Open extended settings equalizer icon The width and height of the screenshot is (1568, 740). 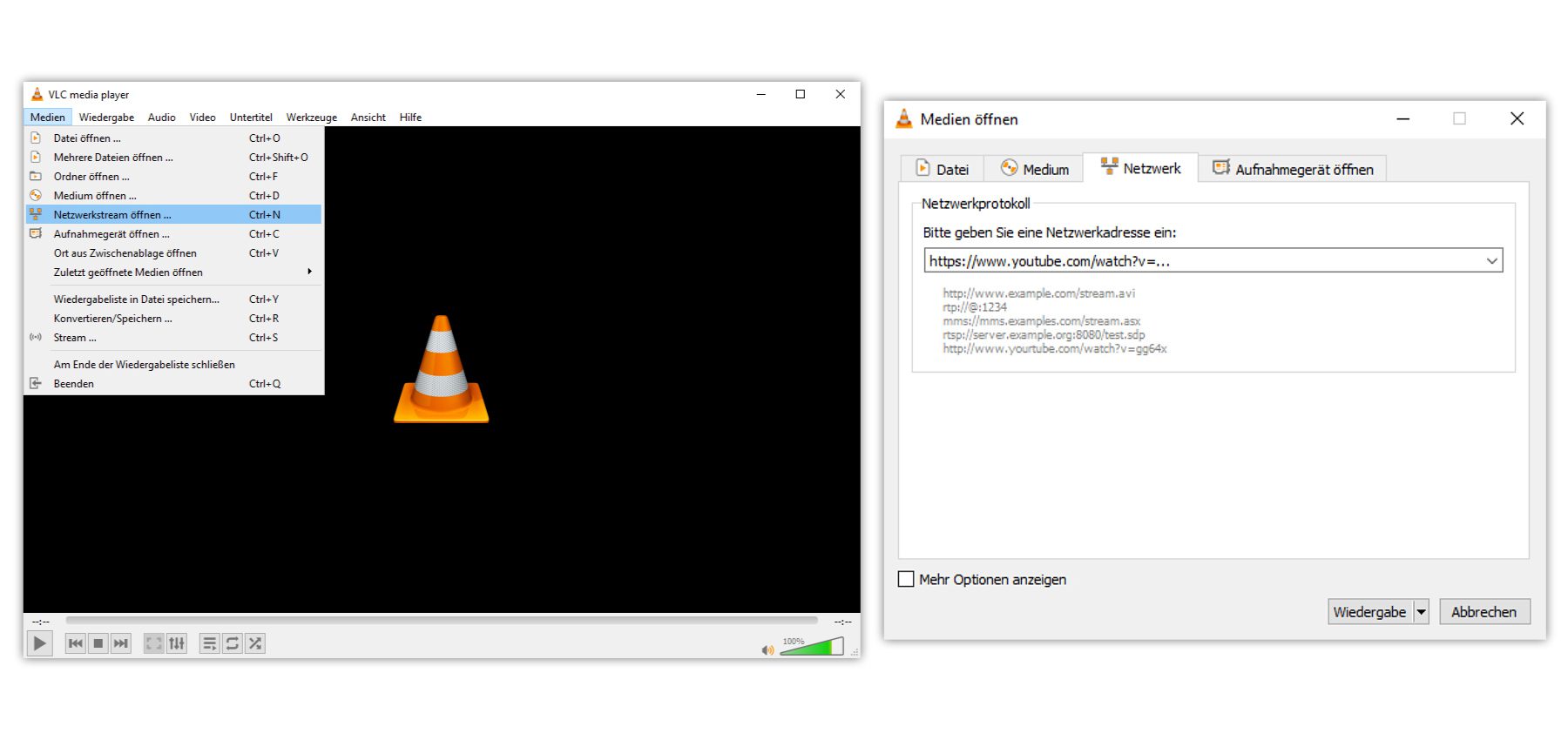[177, 643]
